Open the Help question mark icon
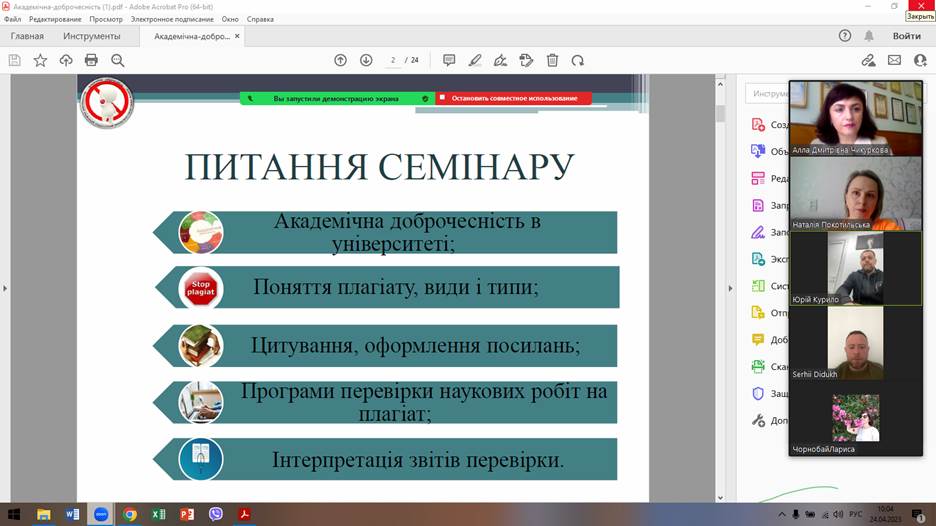This screenshot has width=936, height=526. [844, 36]
